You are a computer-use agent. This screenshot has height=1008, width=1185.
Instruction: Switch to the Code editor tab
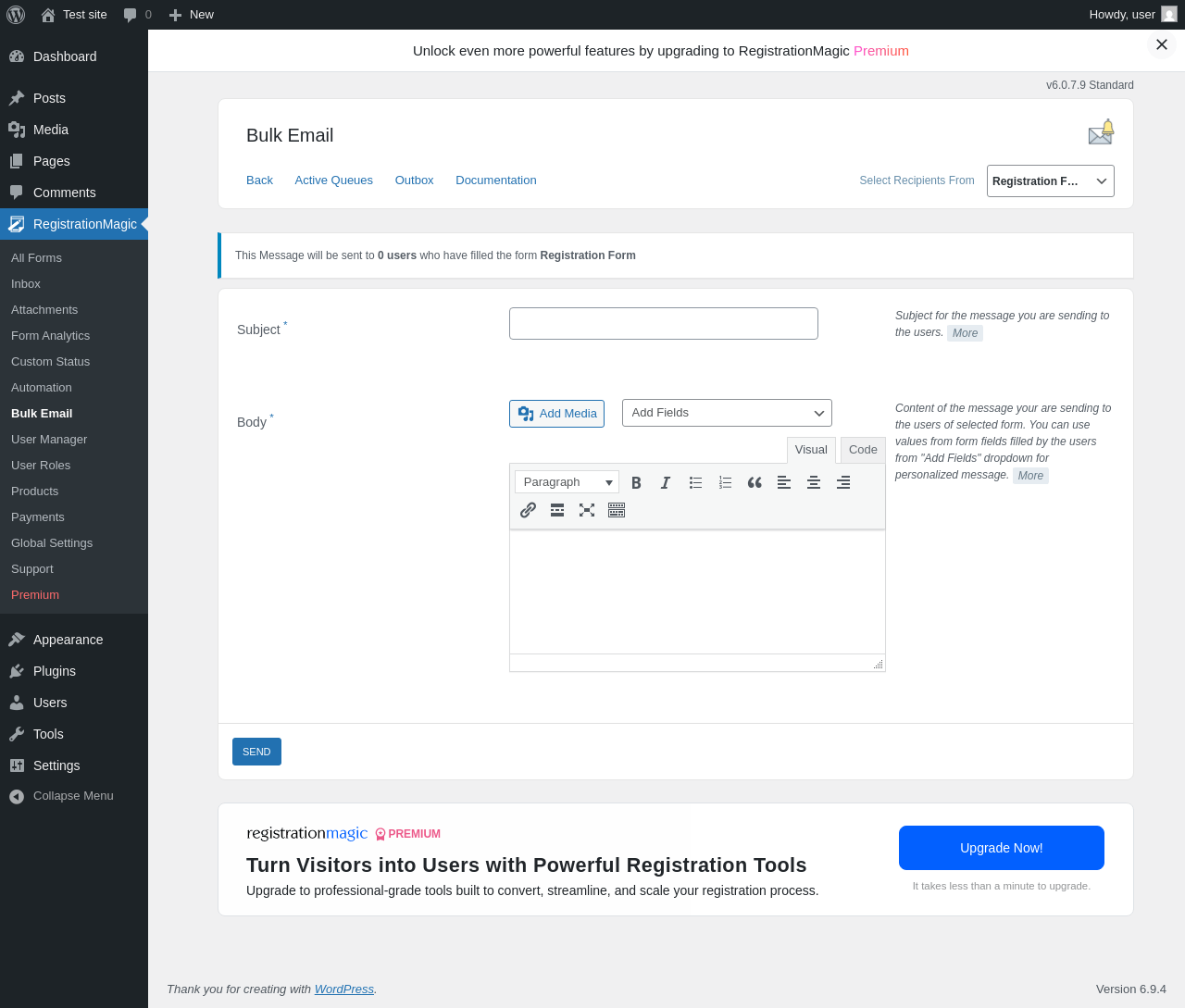[x=863, y=450]
